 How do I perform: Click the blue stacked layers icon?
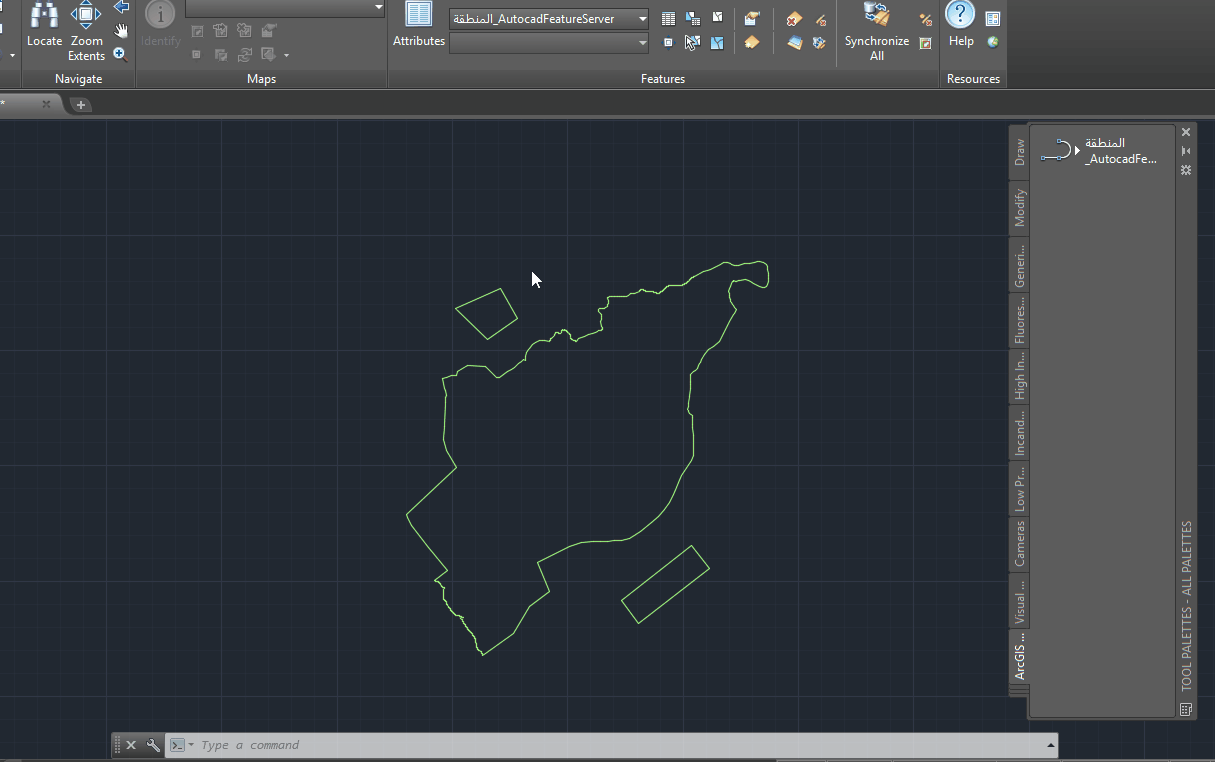pos(794,42)
